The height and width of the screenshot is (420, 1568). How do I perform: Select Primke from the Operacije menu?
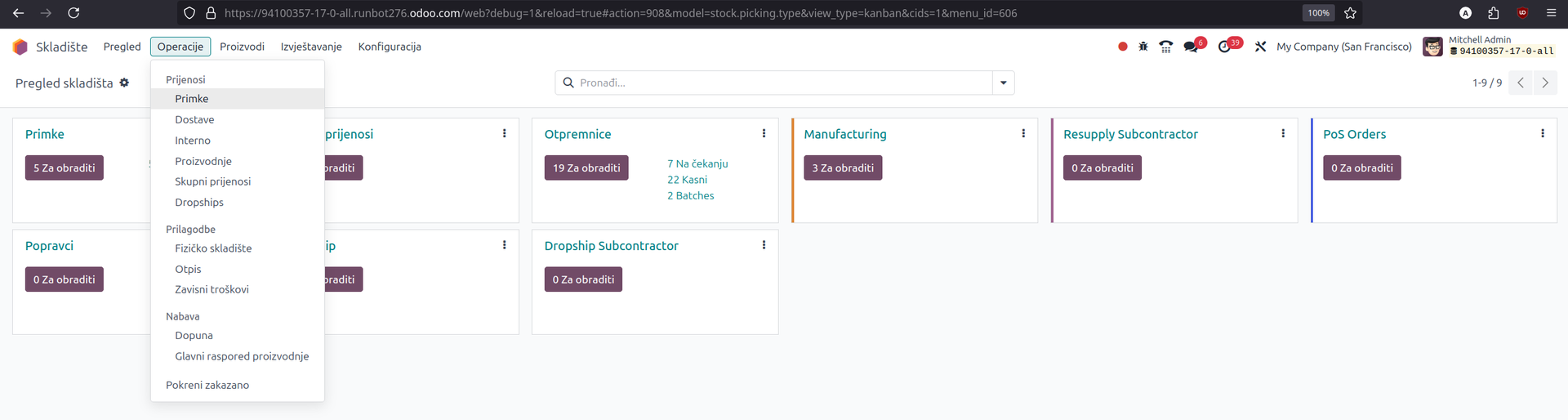192,99
